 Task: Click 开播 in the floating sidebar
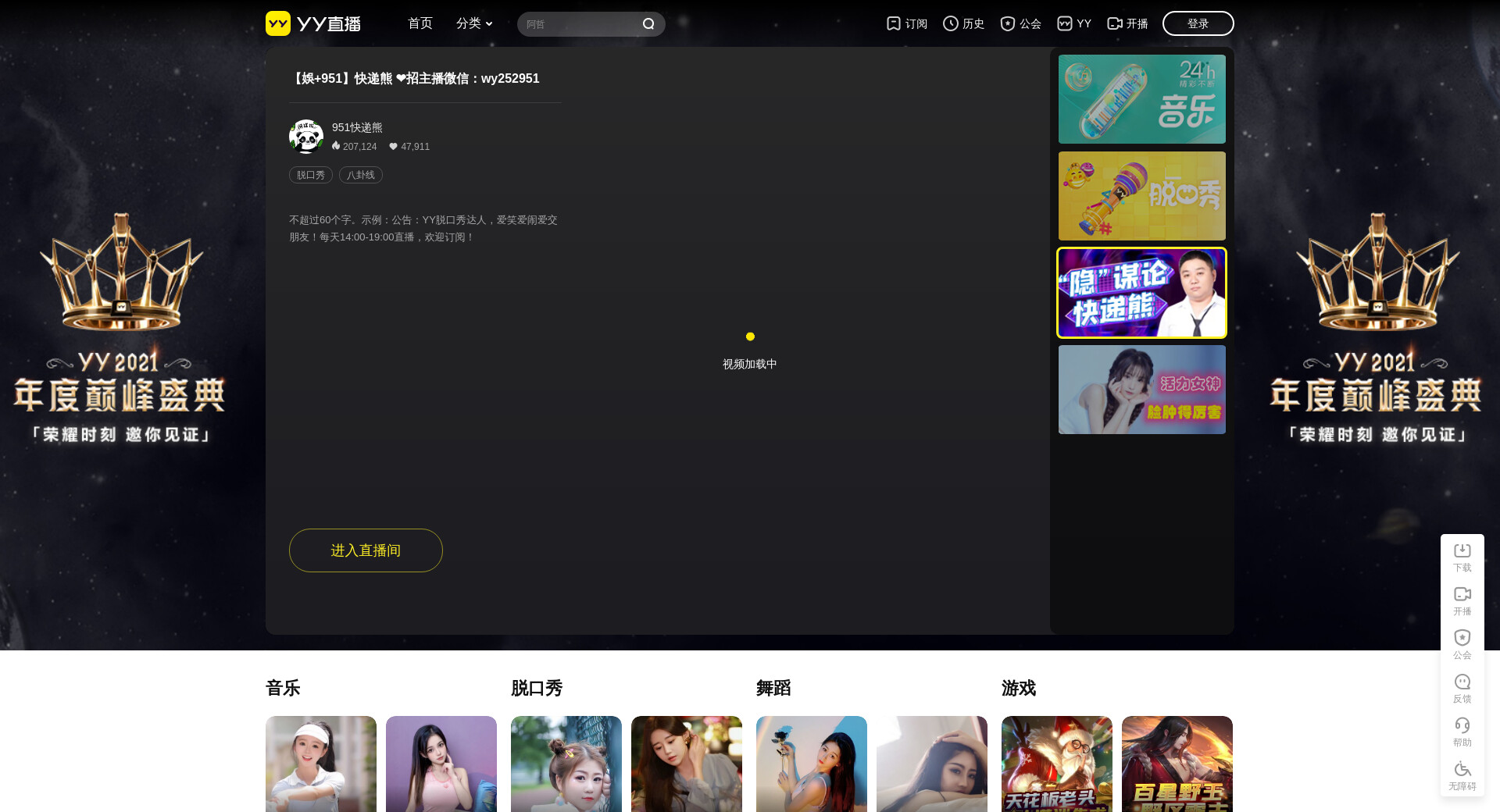(1462, 601)
